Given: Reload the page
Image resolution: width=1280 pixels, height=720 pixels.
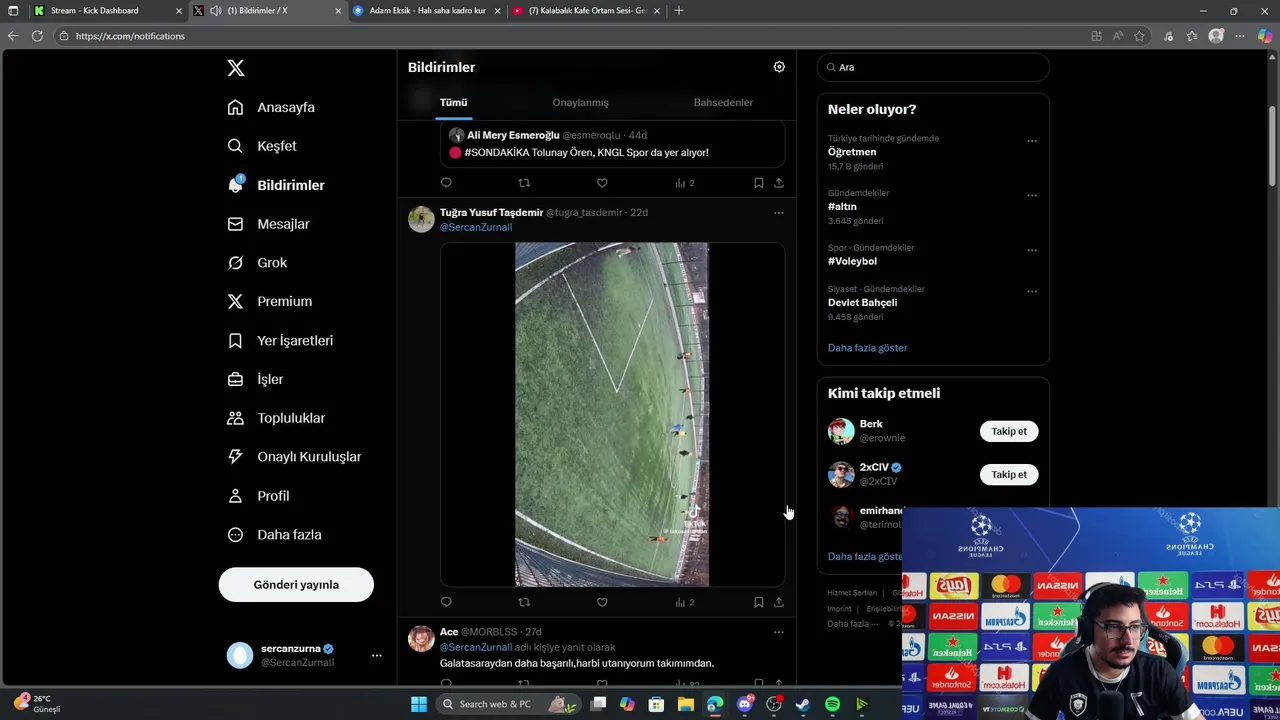Looking at the screenshot, I should pyautogui.click(x=37, y=36).
